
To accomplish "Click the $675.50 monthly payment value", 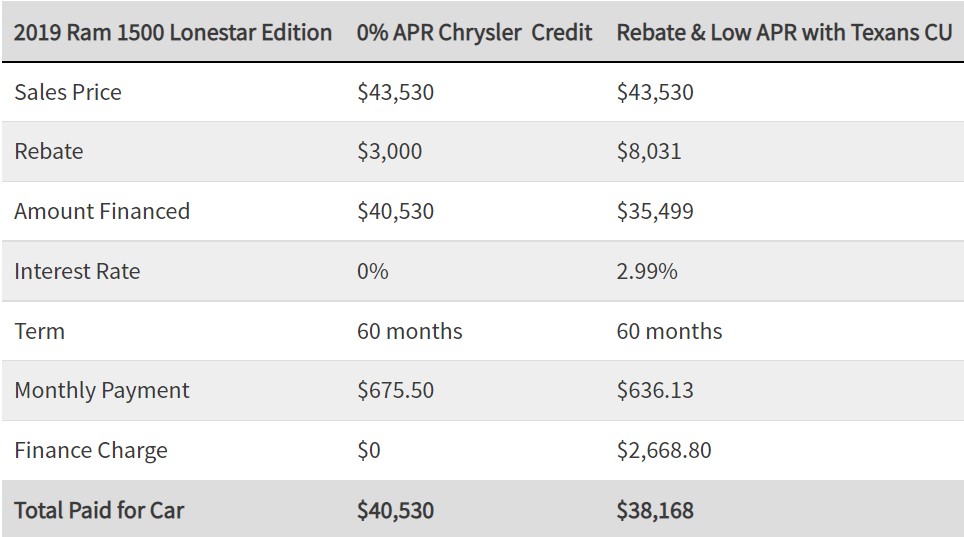I will coord(395,391).
